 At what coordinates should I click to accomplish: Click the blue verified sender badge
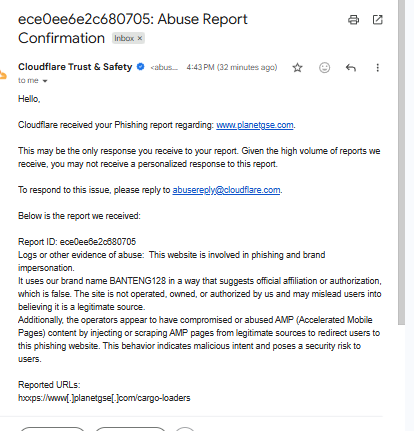click(141, 67)
